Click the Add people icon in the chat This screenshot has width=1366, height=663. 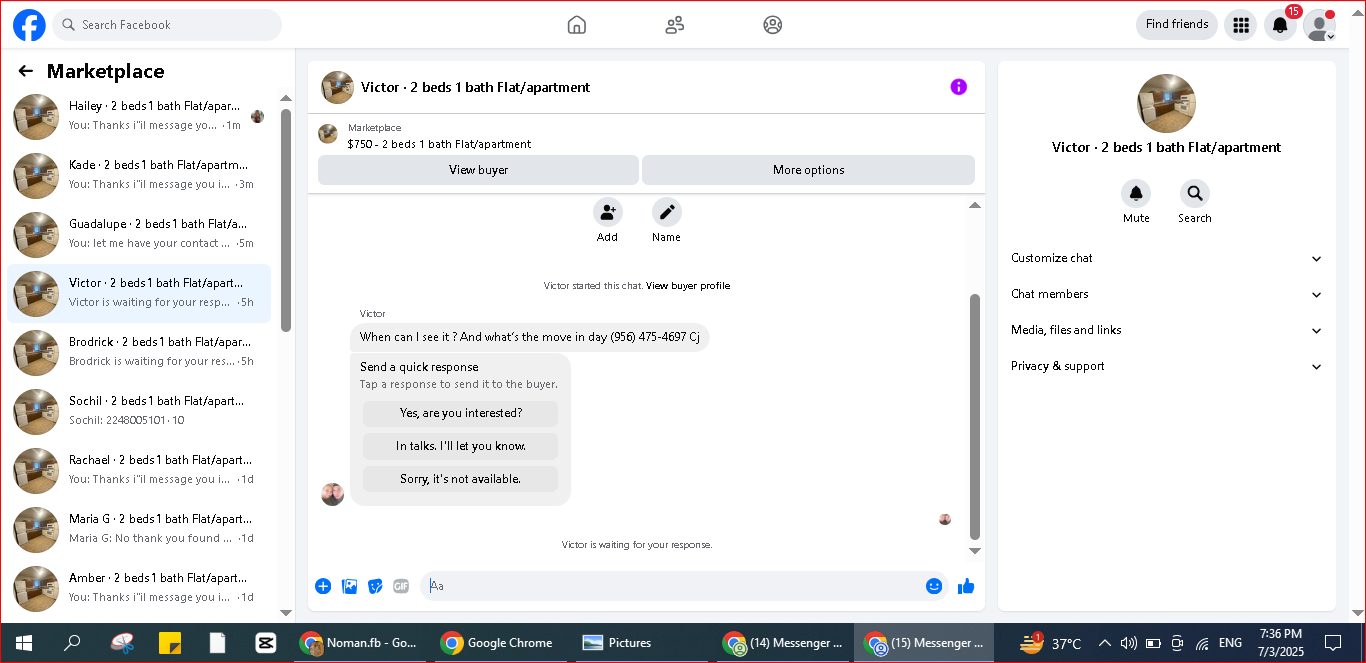click(x=608, y=212)
